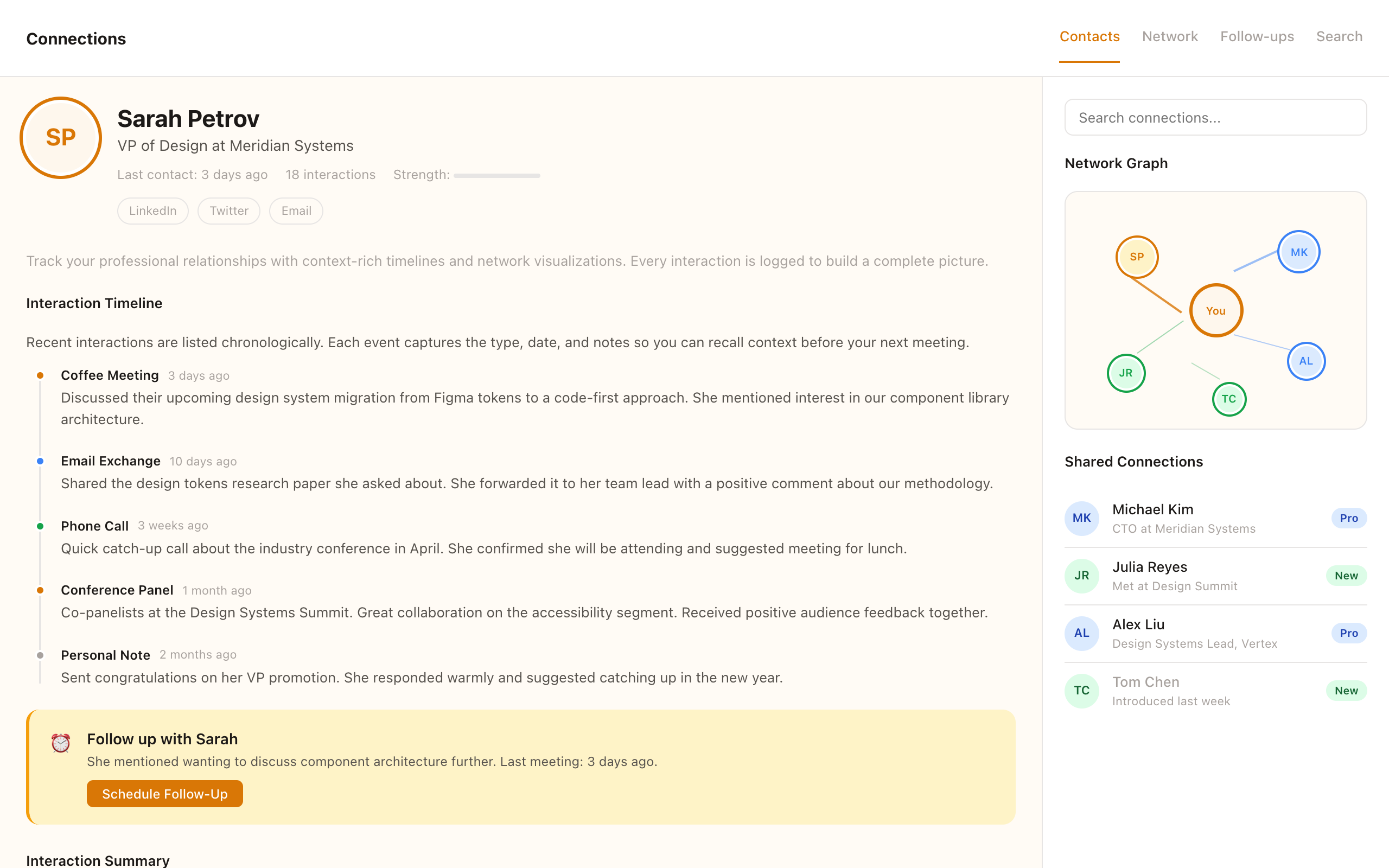Focus the Search connections field

click(x=1215, y=118)
